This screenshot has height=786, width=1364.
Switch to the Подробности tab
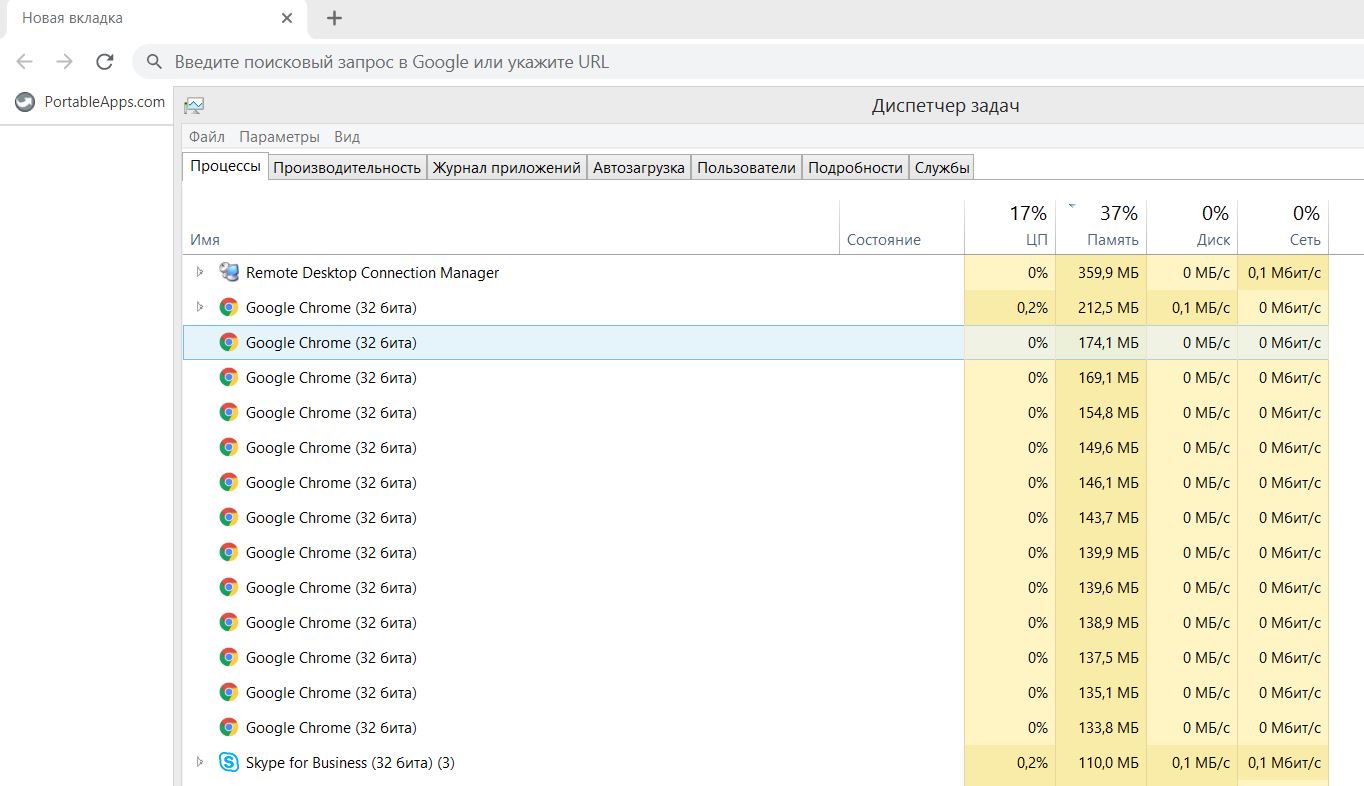coord(856,168)
